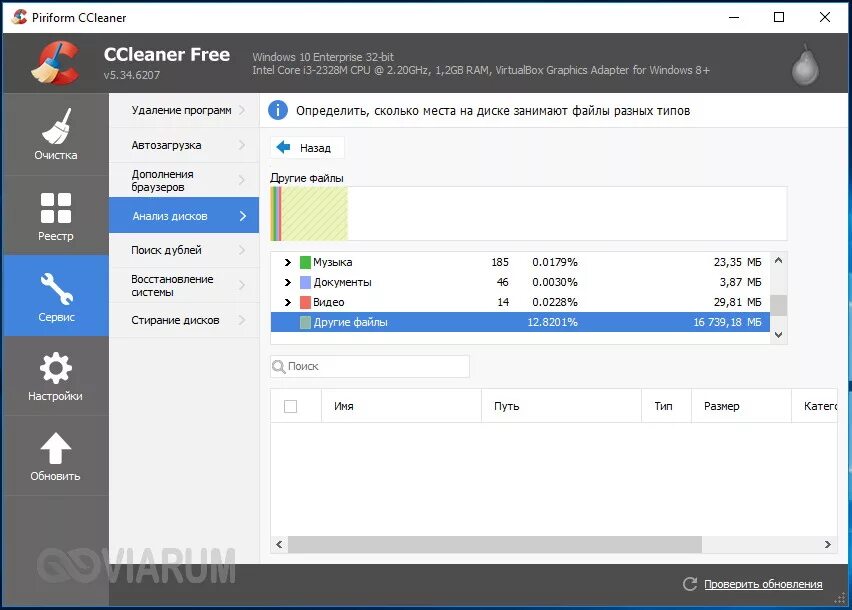Click the Музыка category label
Image resolution: width=852 pixels, height=610 pixels.
333,262
